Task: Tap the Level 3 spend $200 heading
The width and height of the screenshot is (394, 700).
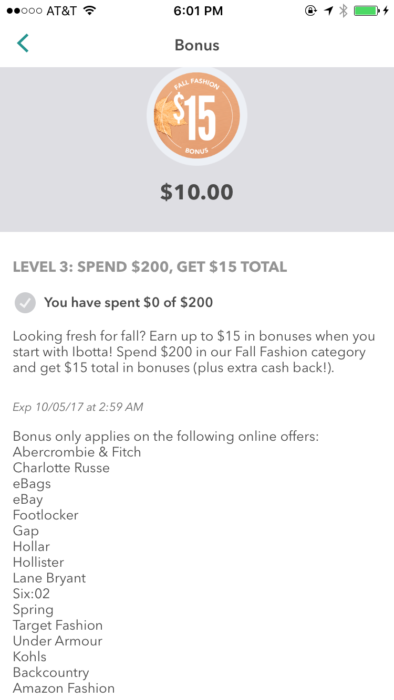Action: 150,267
